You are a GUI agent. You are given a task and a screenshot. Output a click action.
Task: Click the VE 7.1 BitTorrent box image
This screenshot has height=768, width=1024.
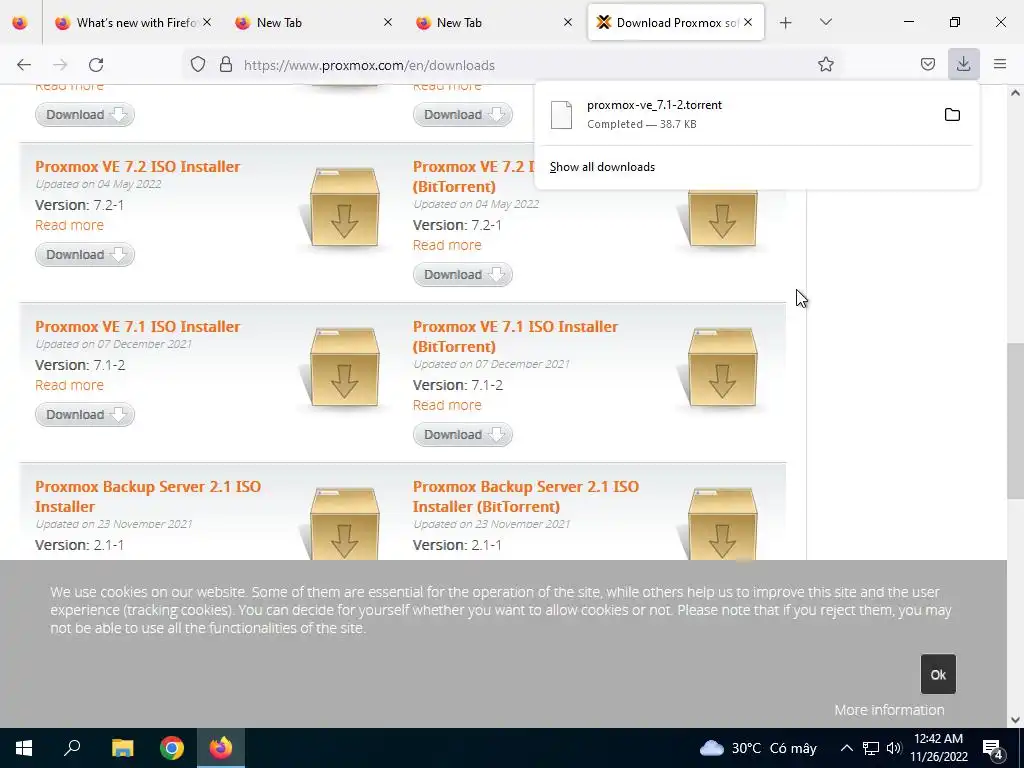point(722,368)
